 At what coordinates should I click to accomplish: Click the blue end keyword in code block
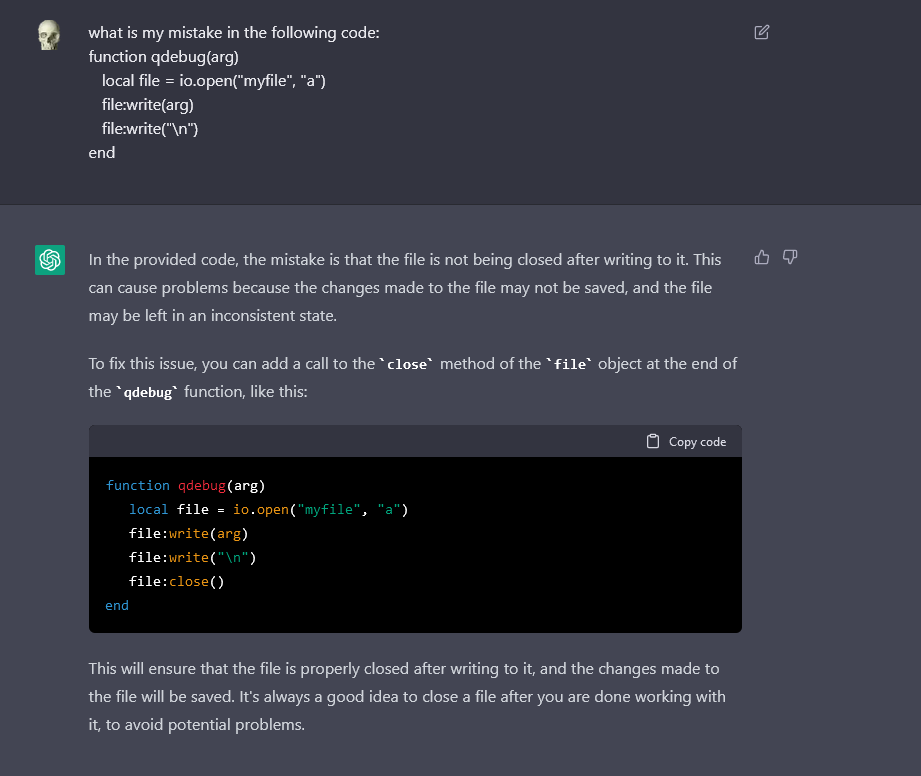tap(117, 606)
